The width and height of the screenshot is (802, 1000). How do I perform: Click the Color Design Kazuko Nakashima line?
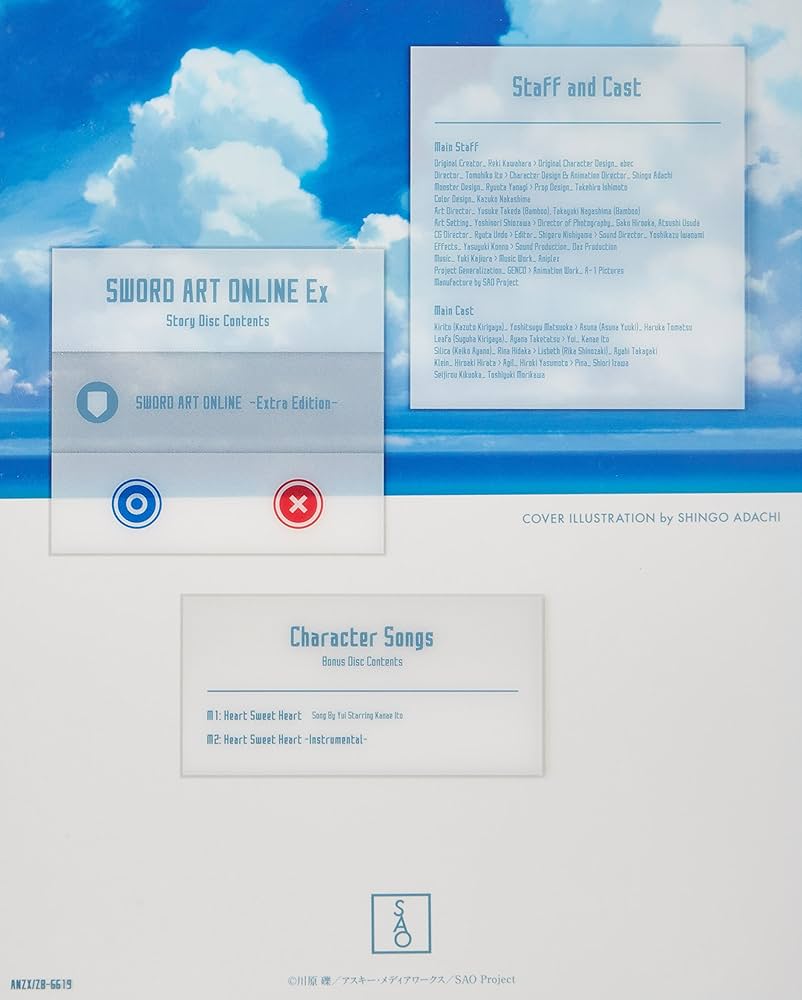[482, 199]
